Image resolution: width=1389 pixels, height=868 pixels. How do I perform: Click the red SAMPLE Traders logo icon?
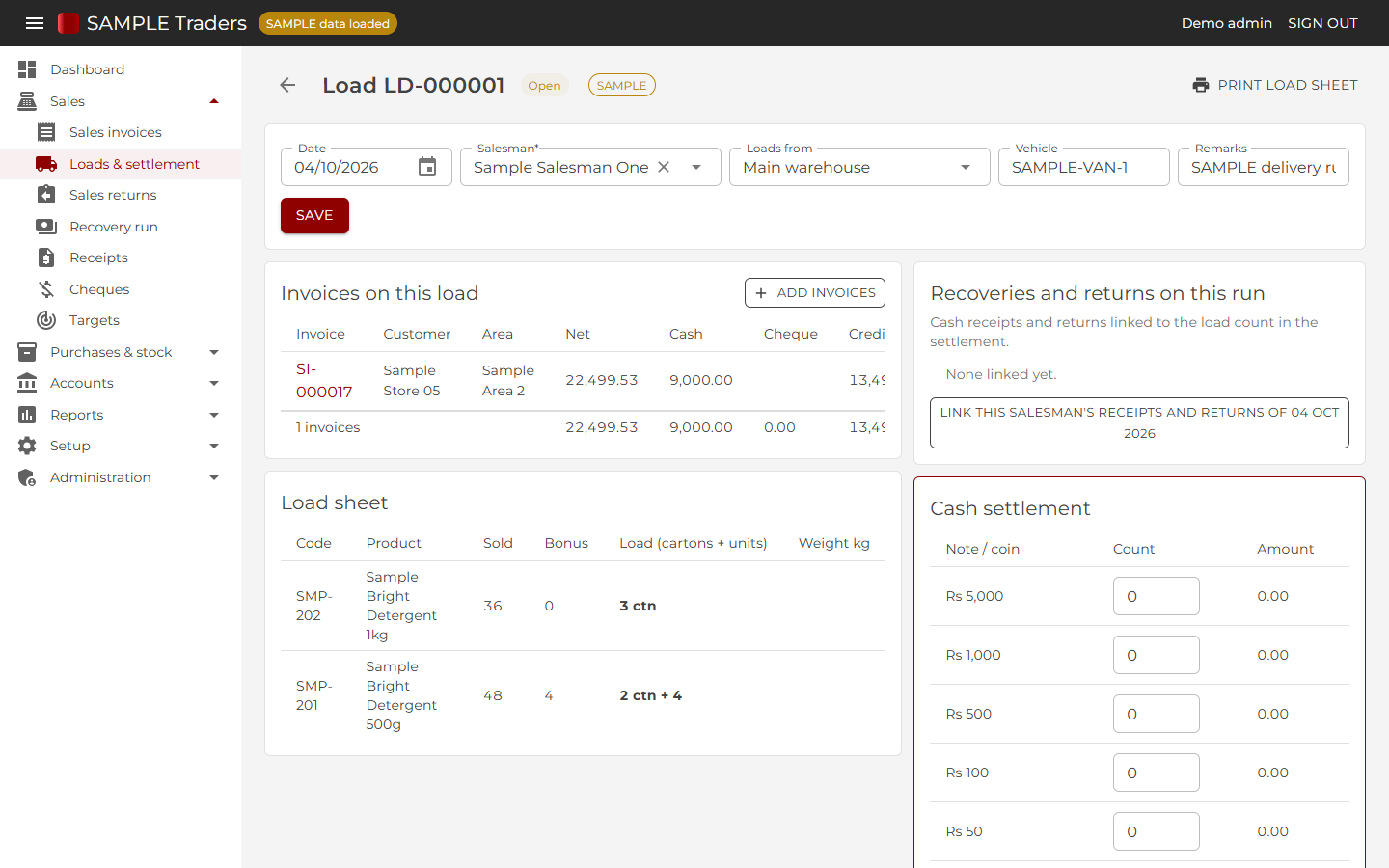tap(68, 23)
